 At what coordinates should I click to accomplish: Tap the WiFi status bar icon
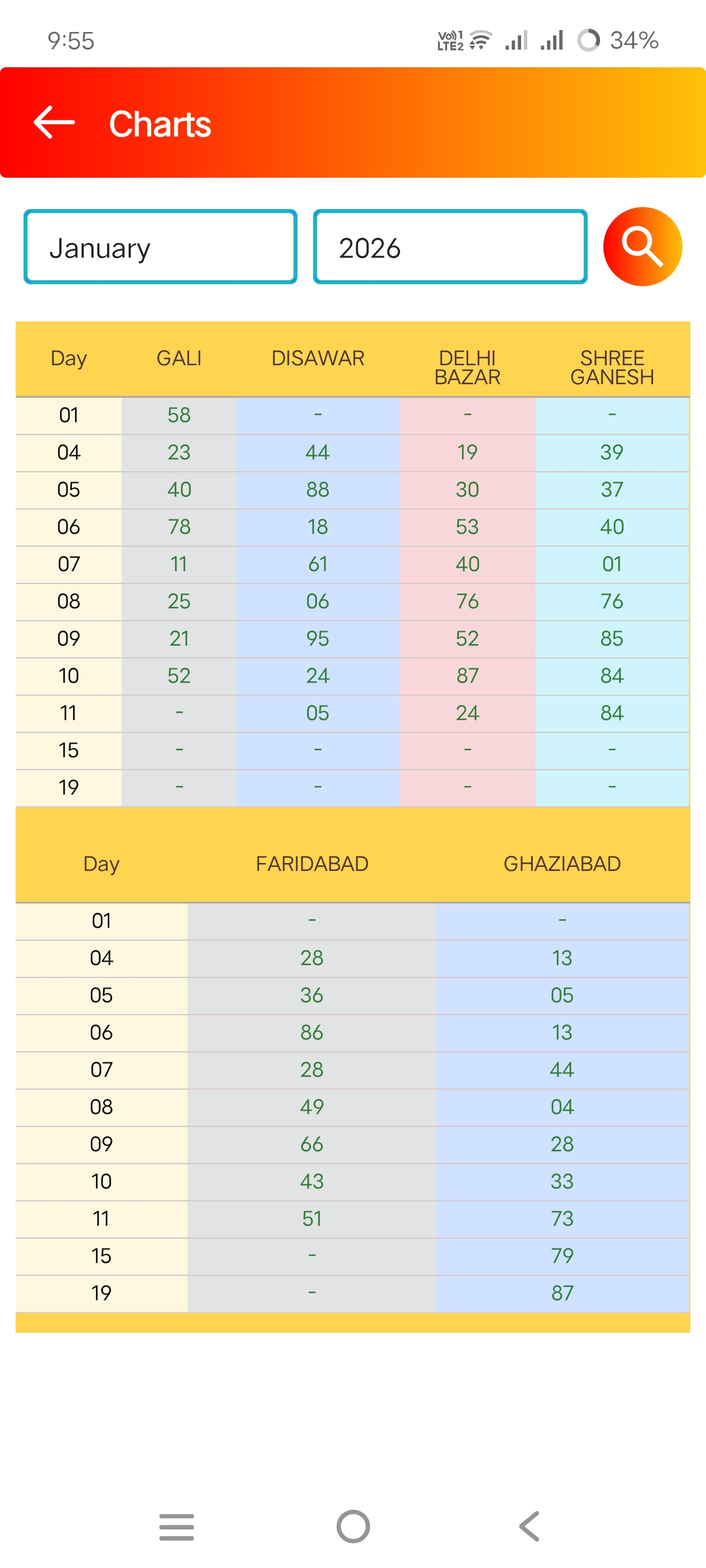(x=481, y=41)
